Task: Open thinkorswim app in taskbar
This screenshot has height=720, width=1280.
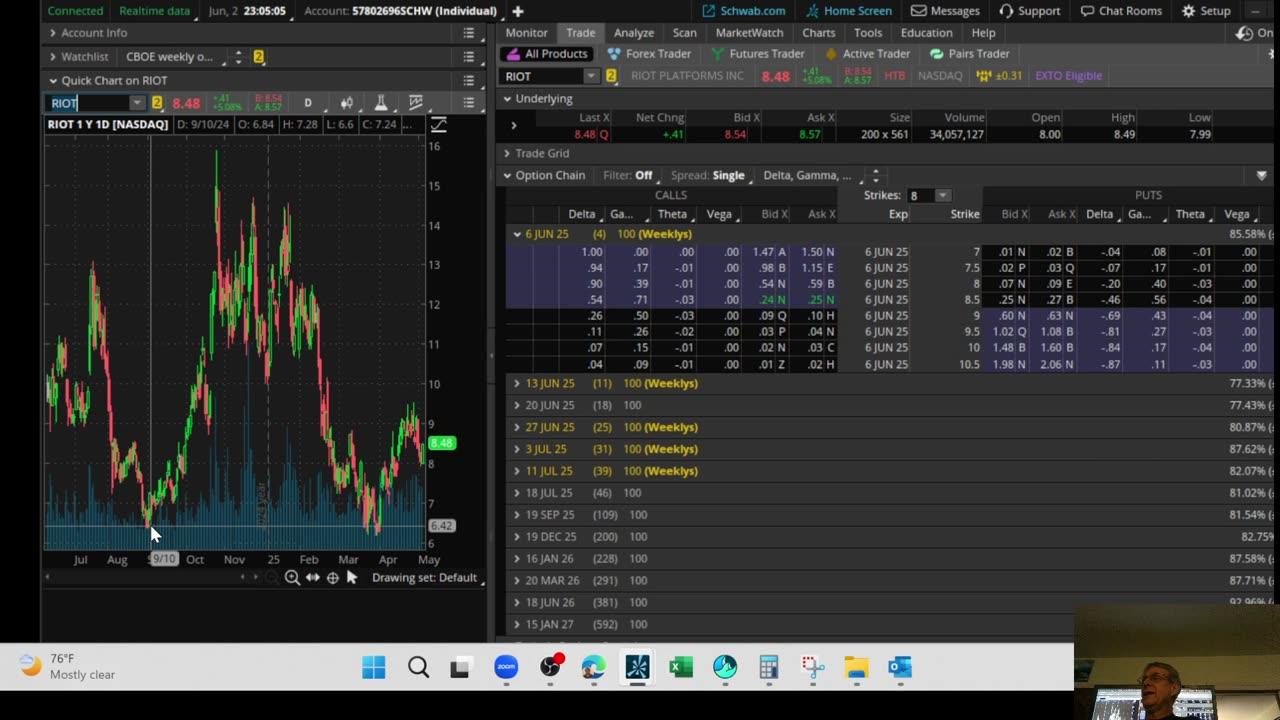Action: click(x=637, y=667)
